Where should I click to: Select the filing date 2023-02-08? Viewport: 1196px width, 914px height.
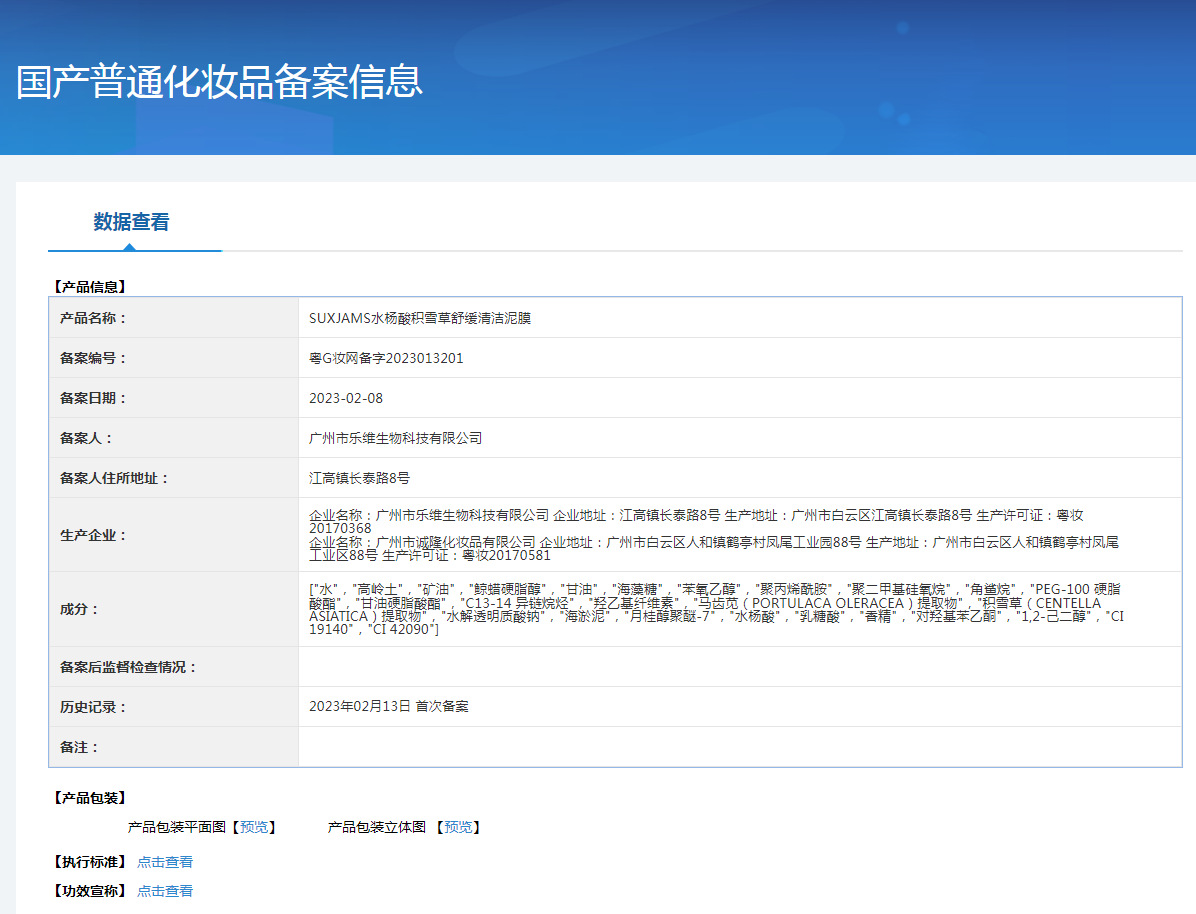click(x=346, y=398)
